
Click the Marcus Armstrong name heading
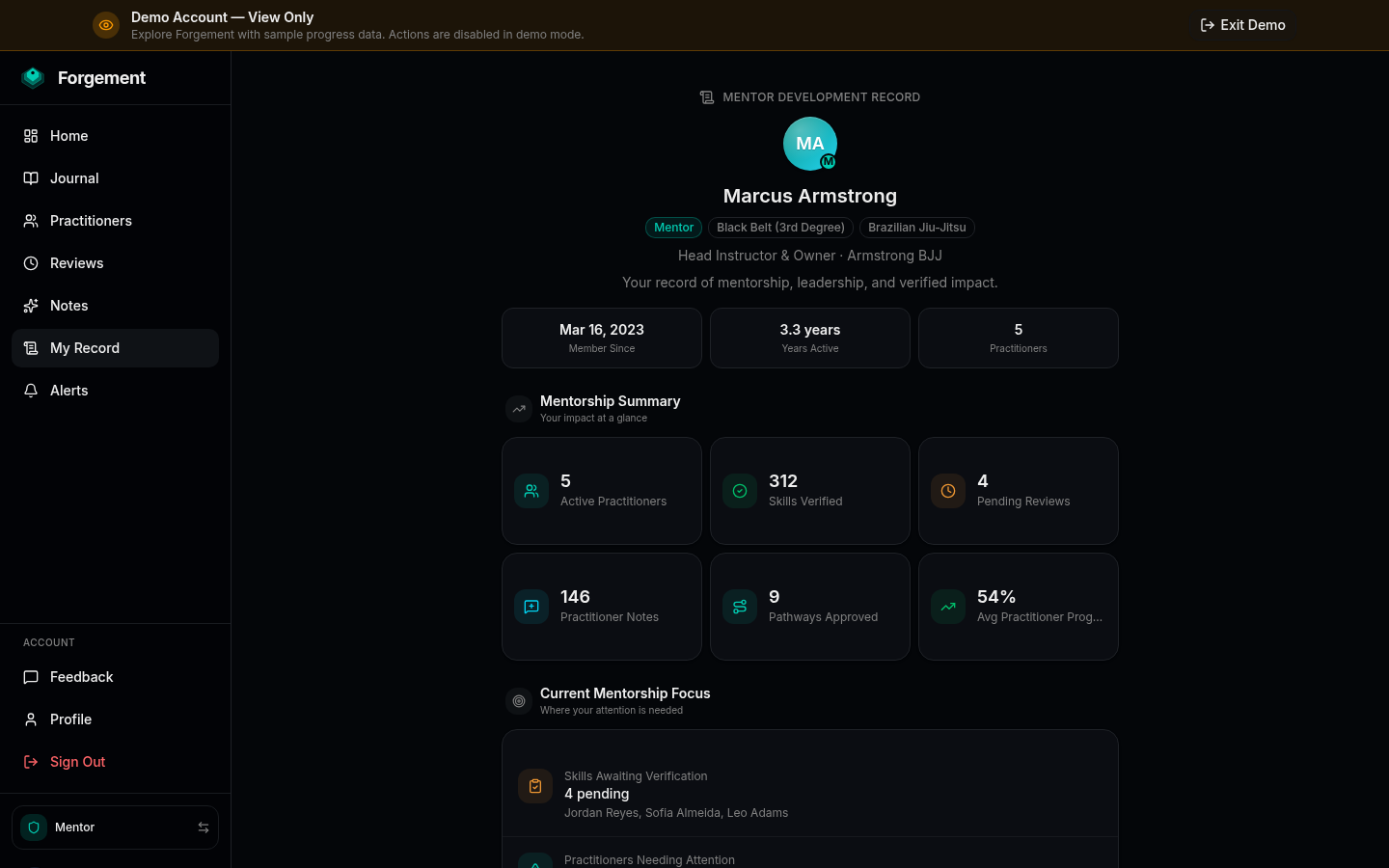(x=810, y=196)
